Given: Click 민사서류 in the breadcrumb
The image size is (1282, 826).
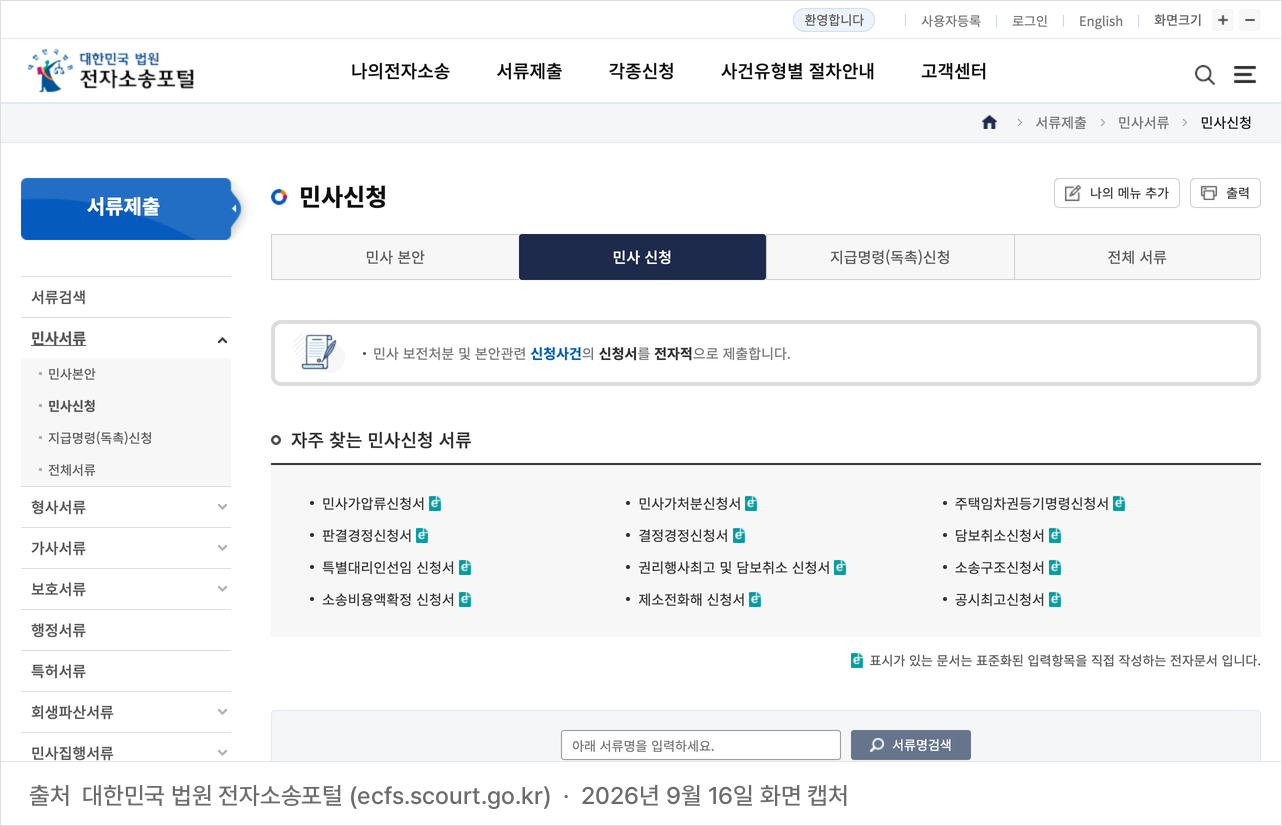Looking at the screenshot, I should (1144, 122).
